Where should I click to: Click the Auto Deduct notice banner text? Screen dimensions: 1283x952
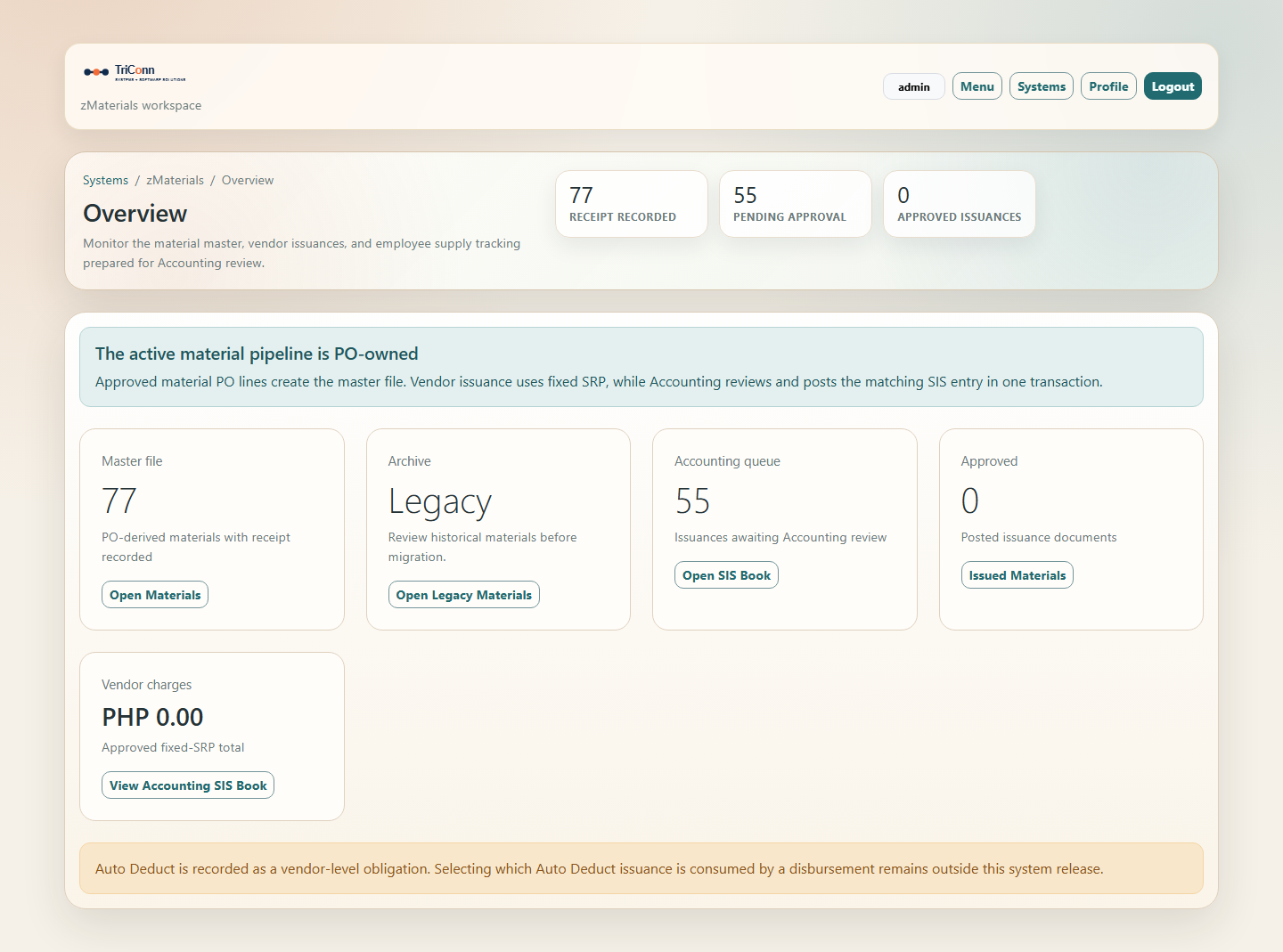[600, 868]
